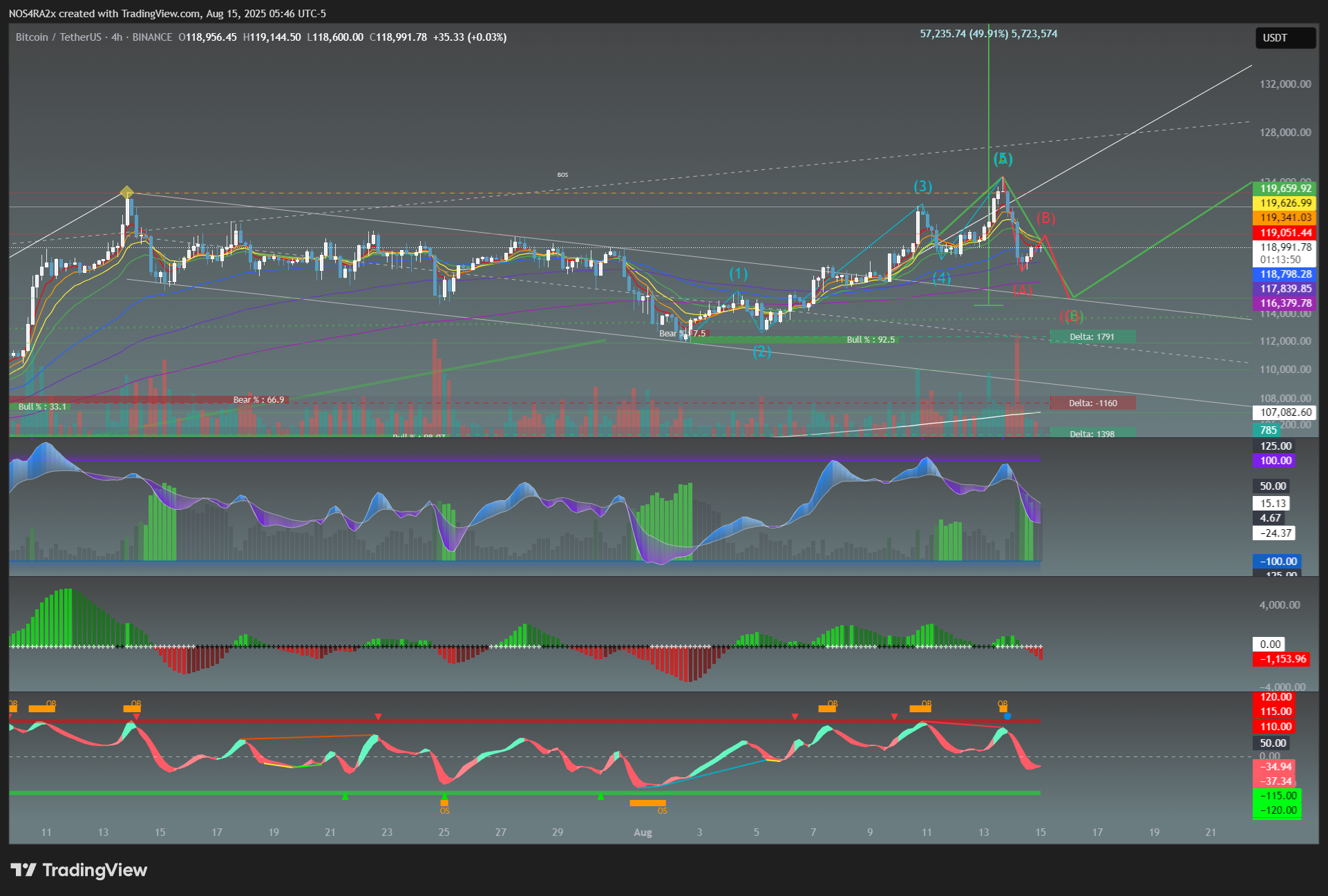Click the red (B) wave label
This screenshot has height=896, width=1328.
pyautogui.click(x=1045, y=218)
